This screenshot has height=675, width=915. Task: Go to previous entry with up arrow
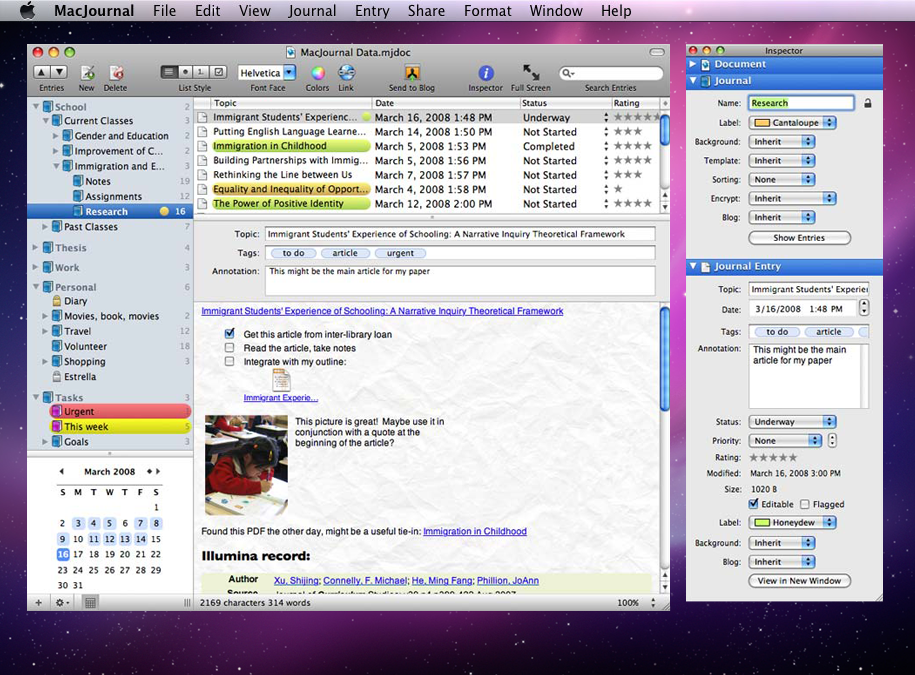41,72
